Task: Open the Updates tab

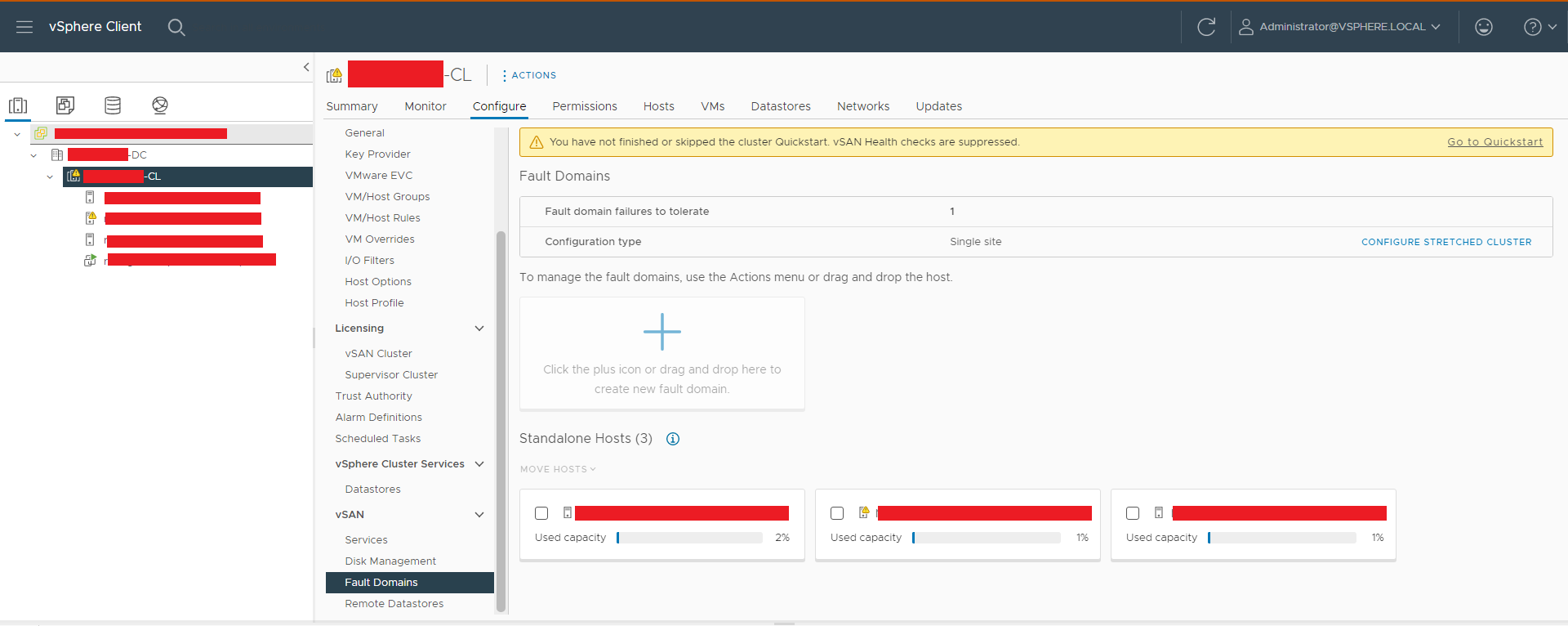Action: click(939, 106)
